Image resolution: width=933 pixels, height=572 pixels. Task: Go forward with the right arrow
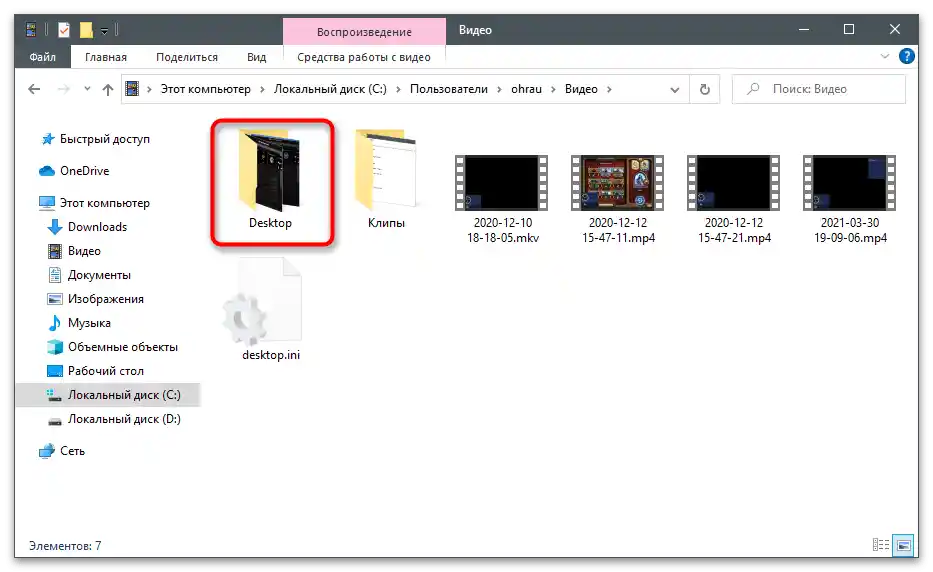pyautogui.click(x=63, y=89)
